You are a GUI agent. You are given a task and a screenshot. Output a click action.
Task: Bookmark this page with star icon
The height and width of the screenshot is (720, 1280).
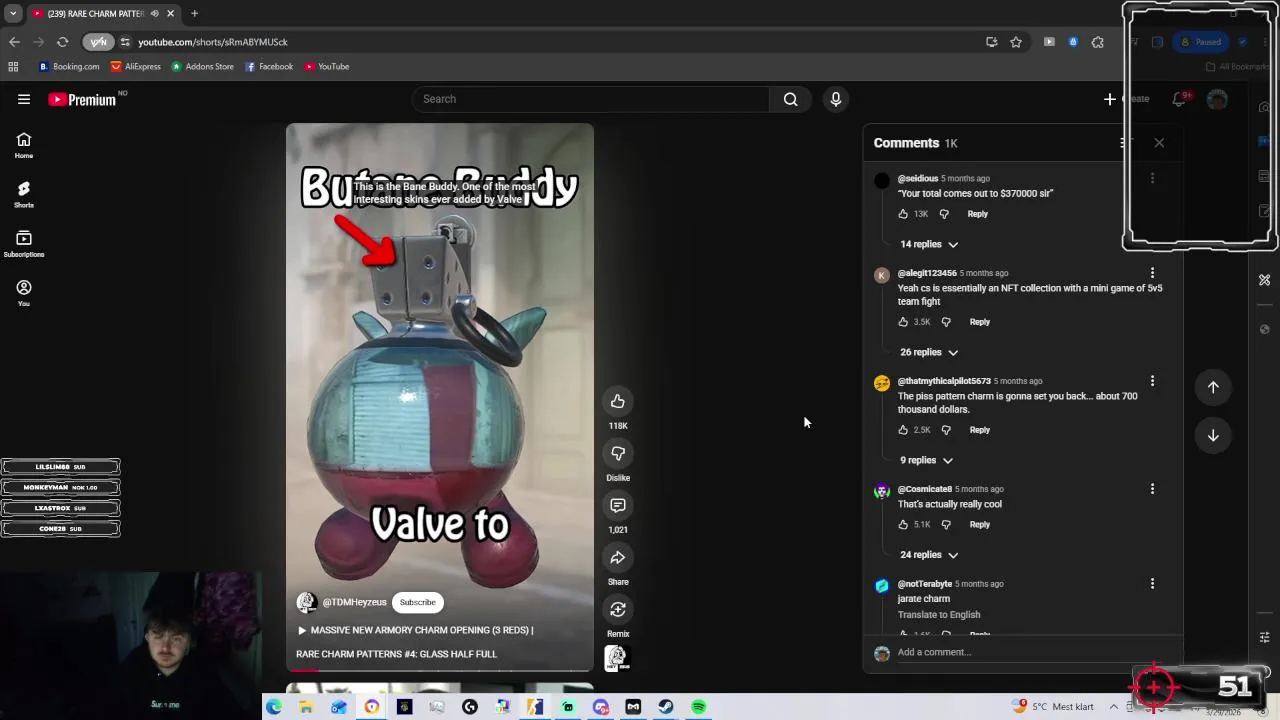1016,42
